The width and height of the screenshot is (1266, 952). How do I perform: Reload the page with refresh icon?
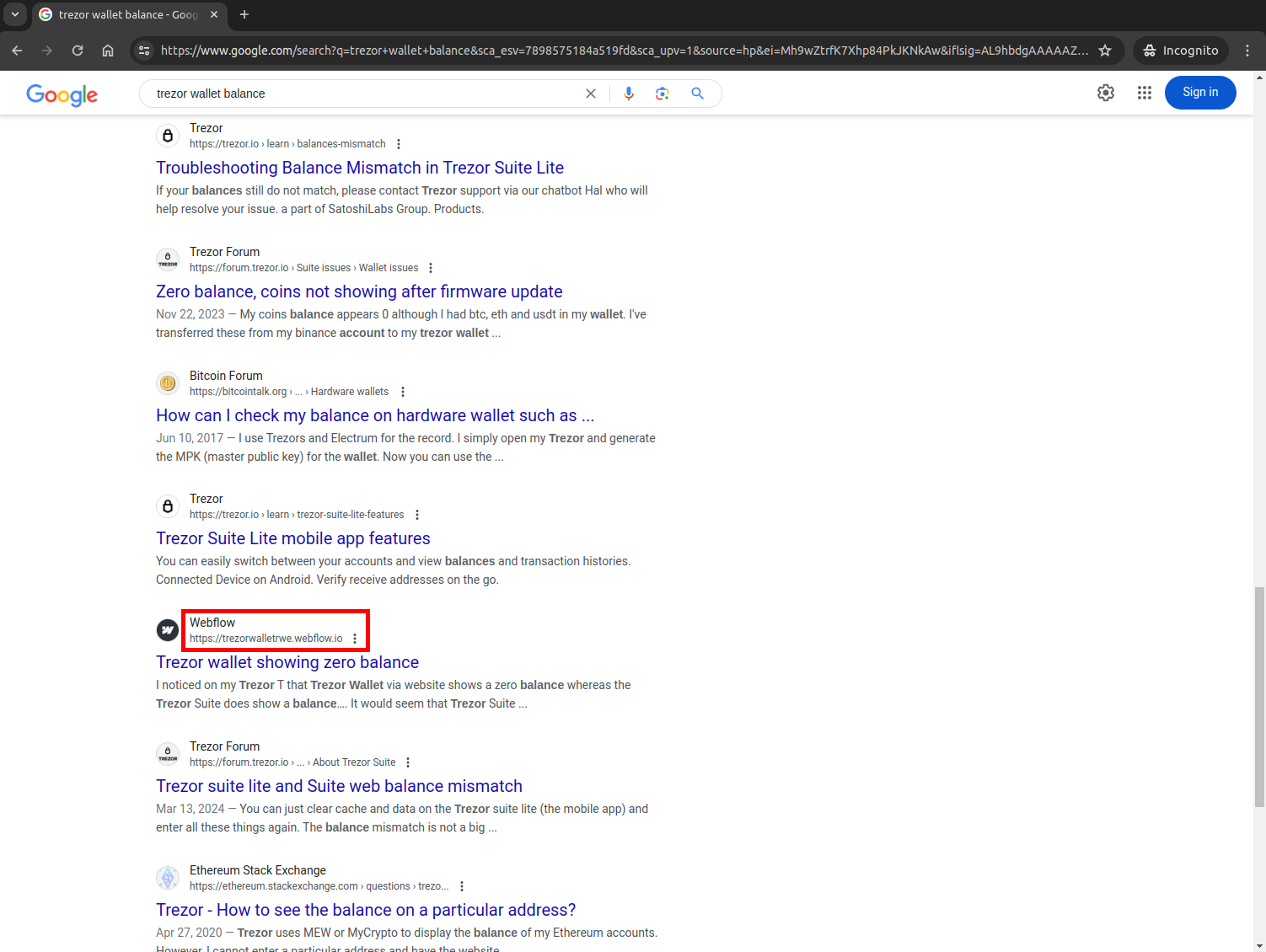point(78,51)
